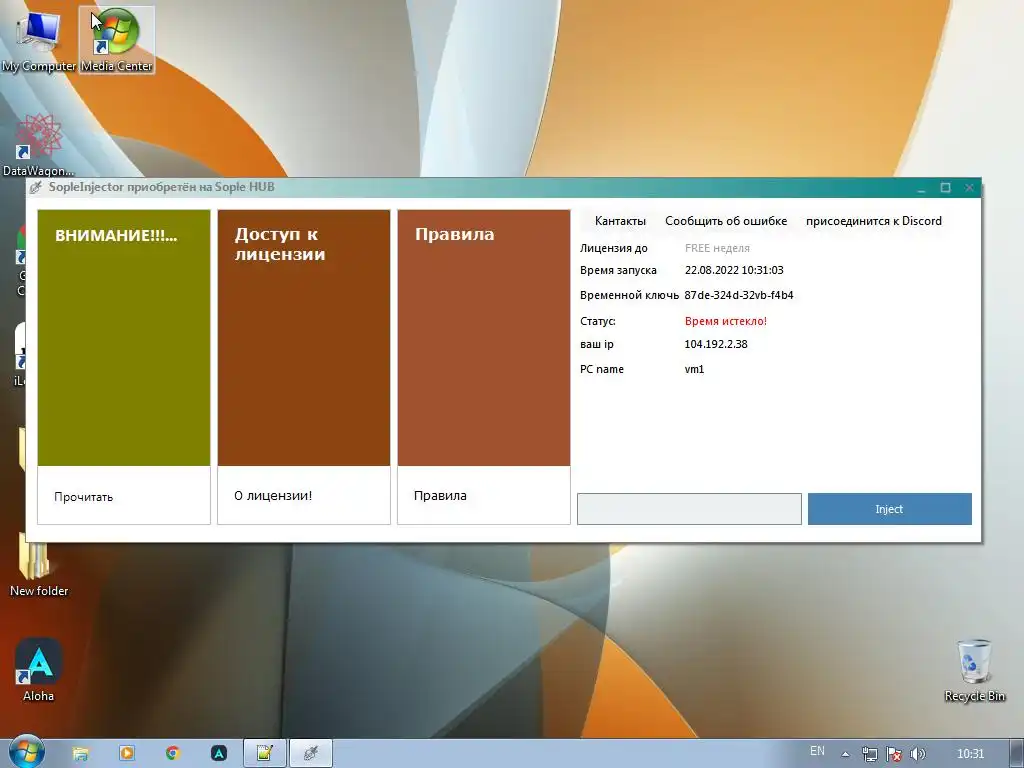
Task: Open Aloha browser from the taskbar
Action: pos(219,754)
